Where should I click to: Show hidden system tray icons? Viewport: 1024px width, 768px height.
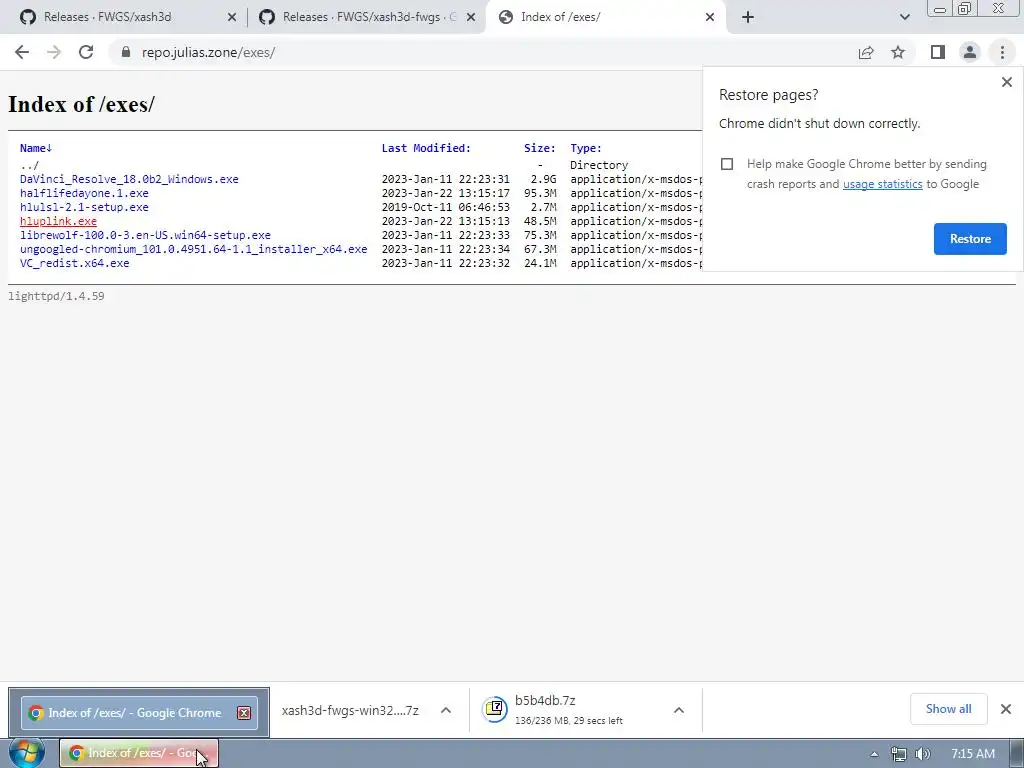pos(874,754)
